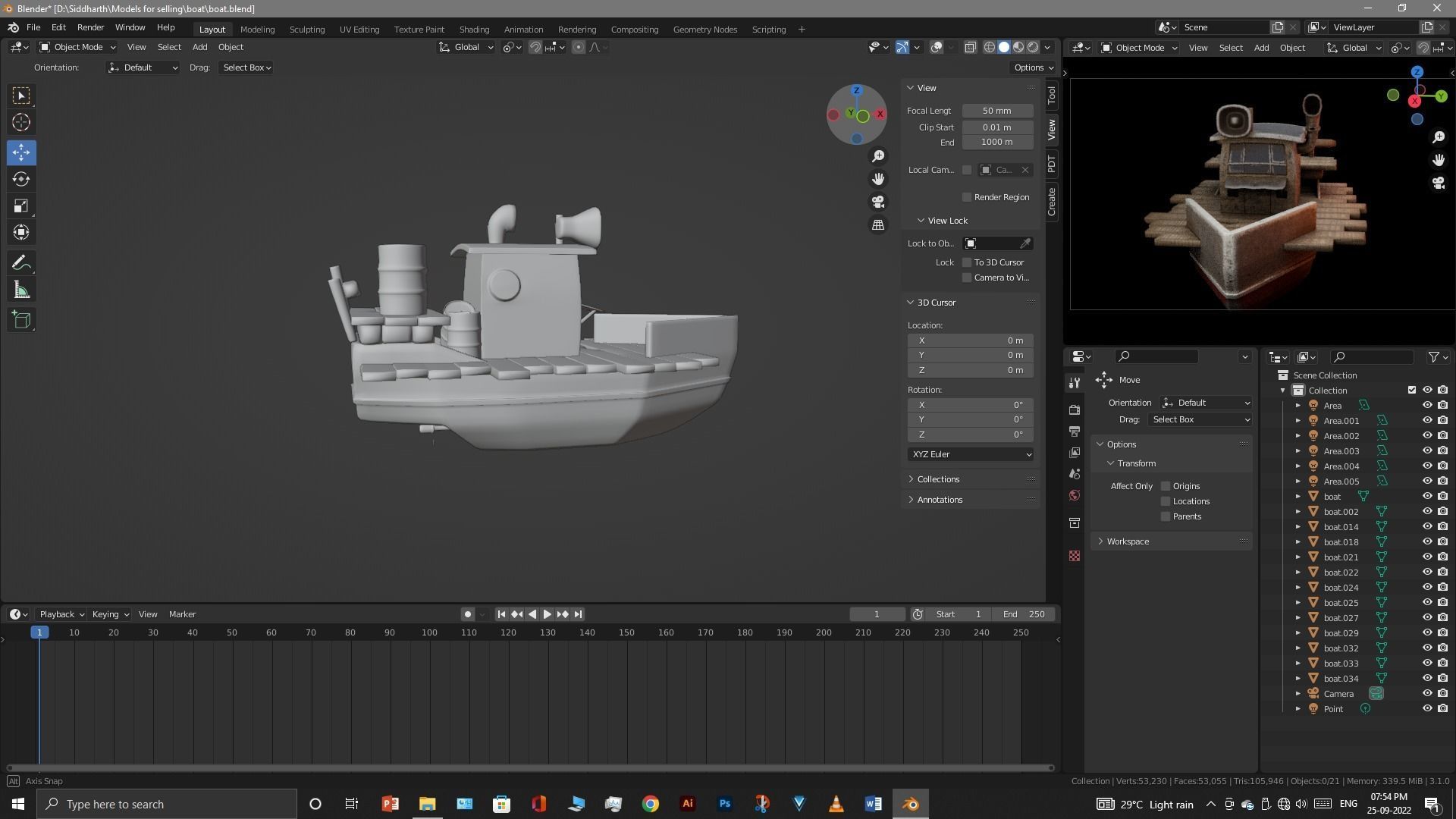Switch to rendered viewport shading
The image size is (1456, 819).
pyautogui.click(x=1033, y=47)
